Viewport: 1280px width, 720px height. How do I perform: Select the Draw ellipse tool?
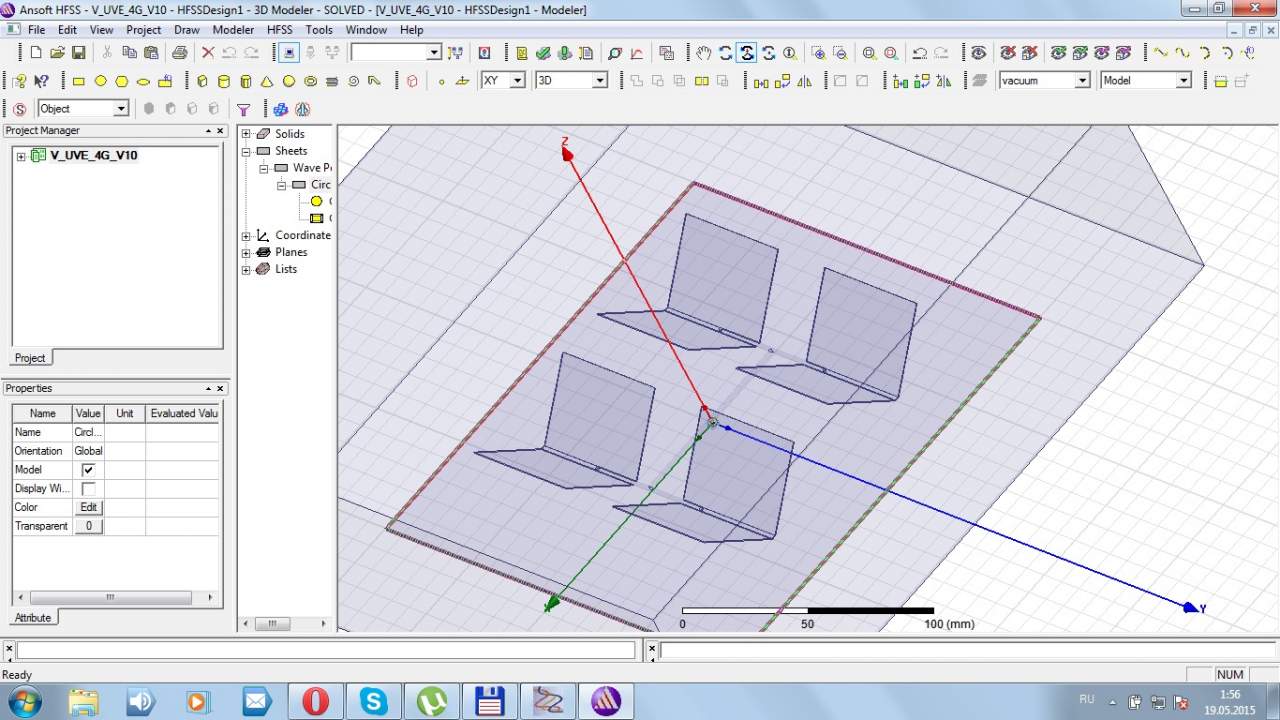[x=143, y=81]
